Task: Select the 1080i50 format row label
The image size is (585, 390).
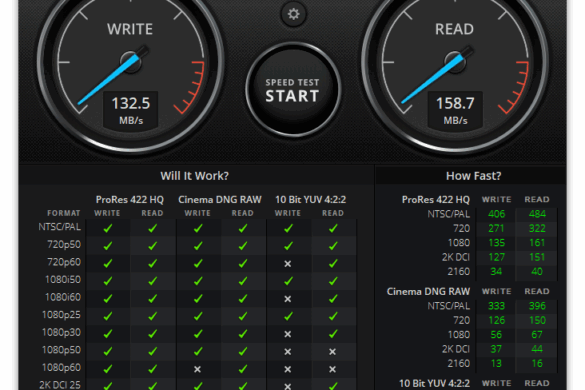Action: pos(63,280)
